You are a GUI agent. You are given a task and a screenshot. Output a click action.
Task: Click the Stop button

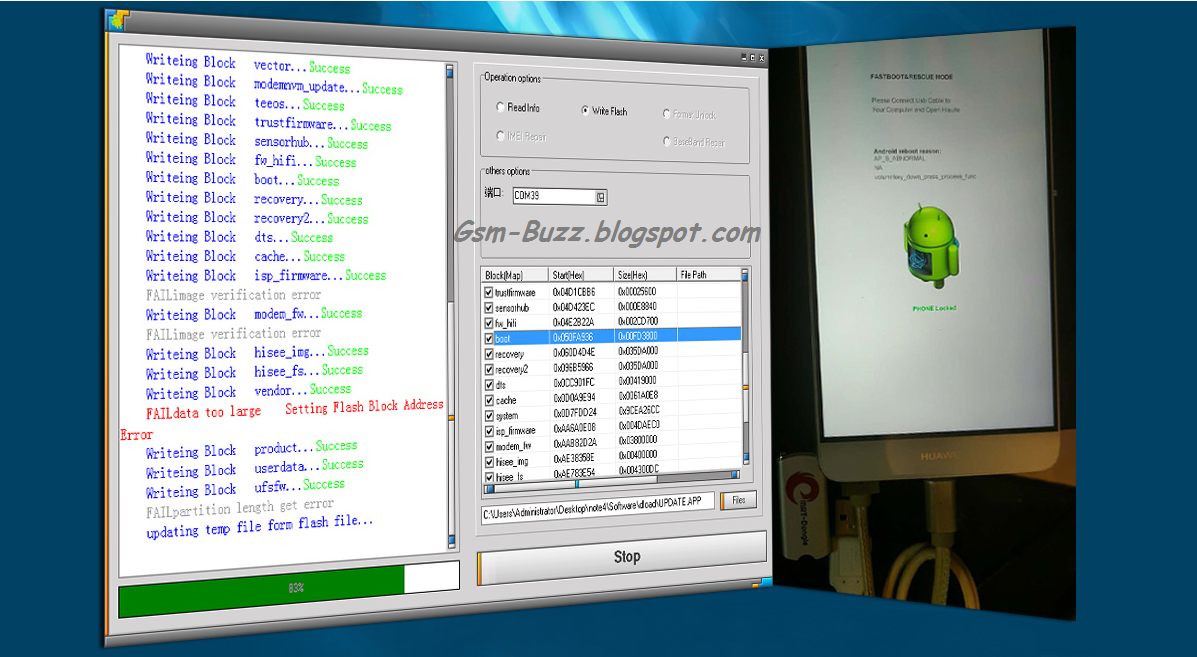pyautogui.click(x=622, y=557)
